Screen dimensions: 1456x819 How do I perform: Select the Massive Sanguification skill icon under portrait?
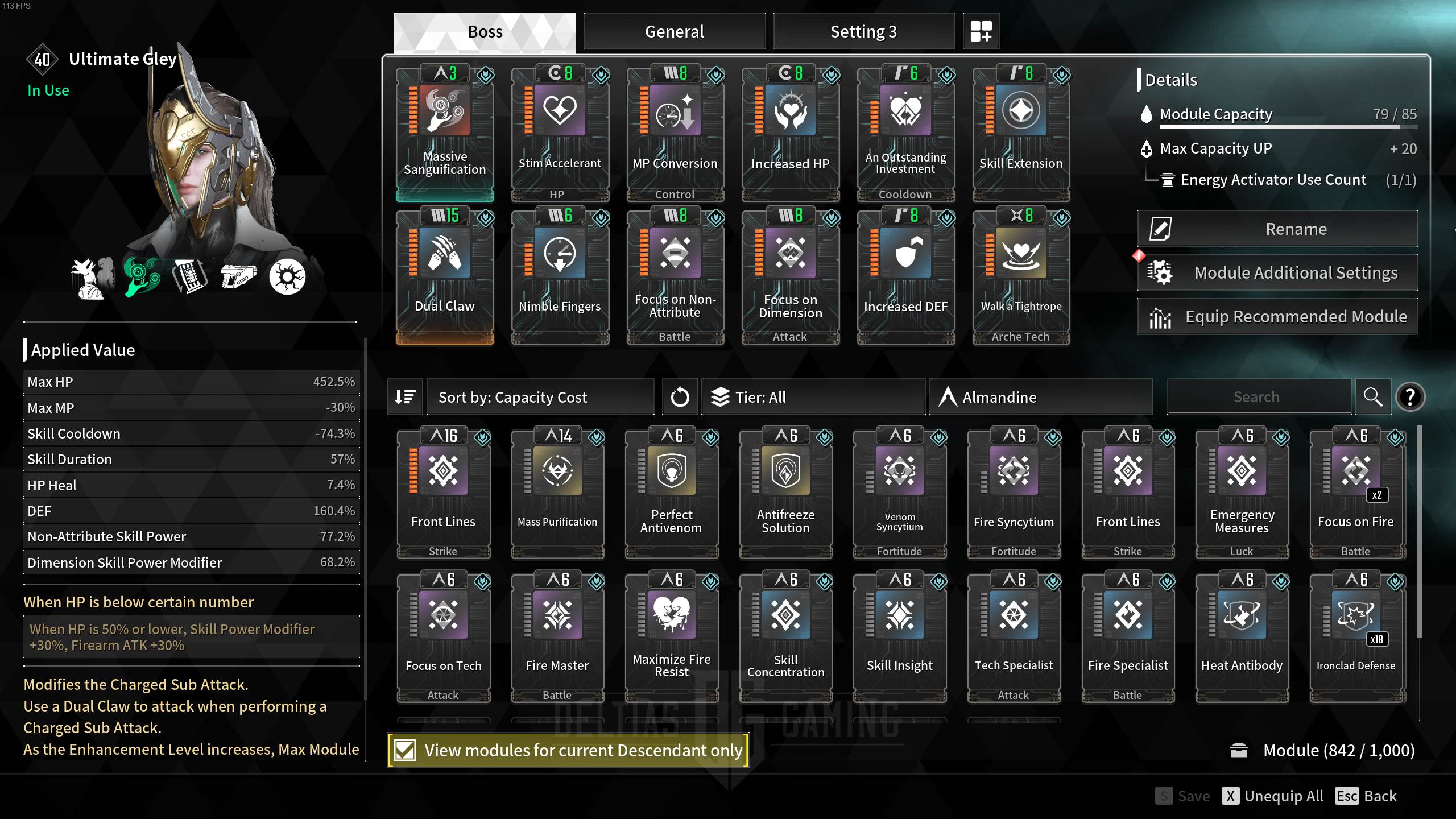pos(142,277)
